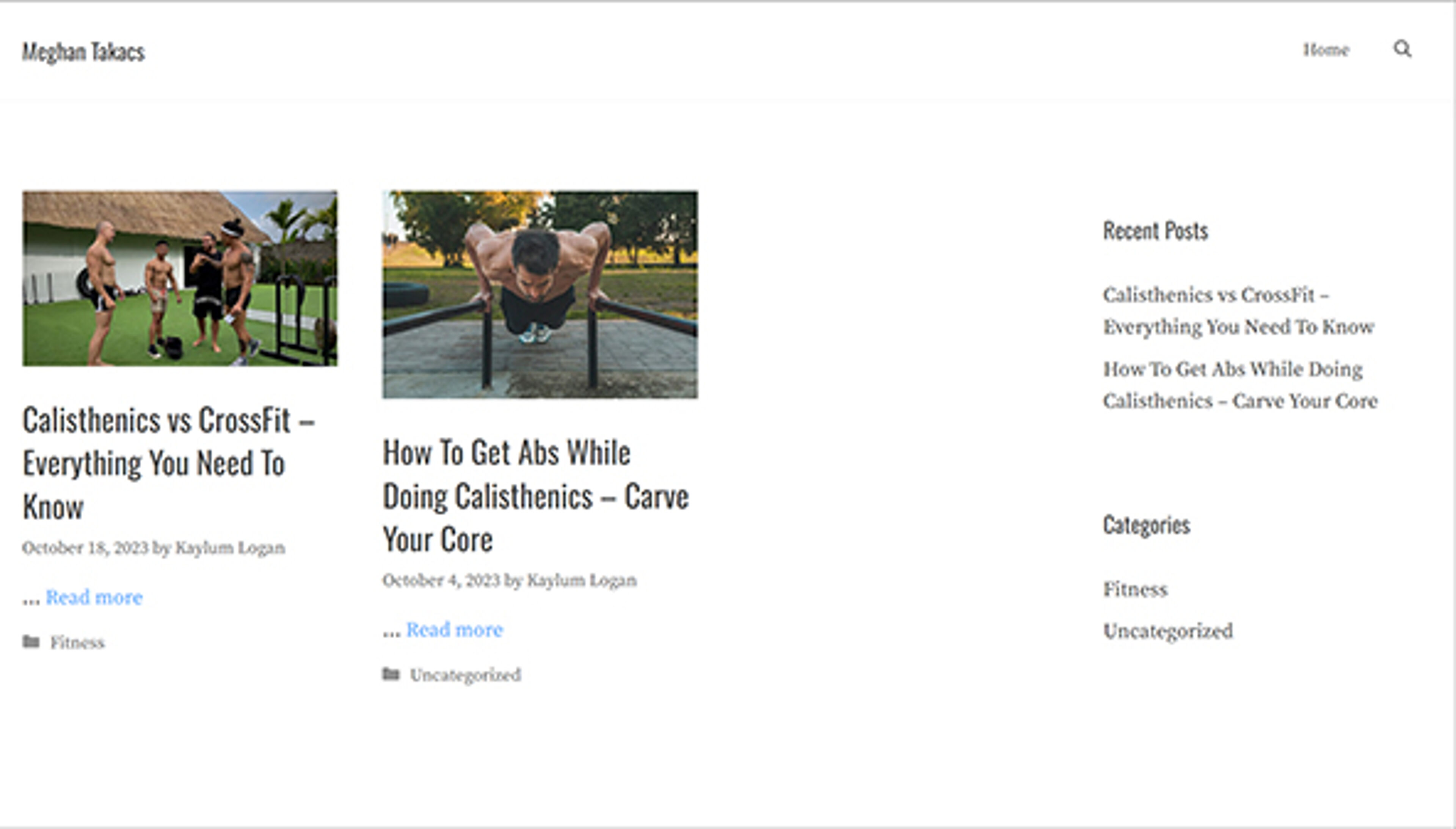The width and height of the screenshot is (1456, 829).
Task: Select the Fitness tag below the CrossFit post
Action: click(77, 643)
